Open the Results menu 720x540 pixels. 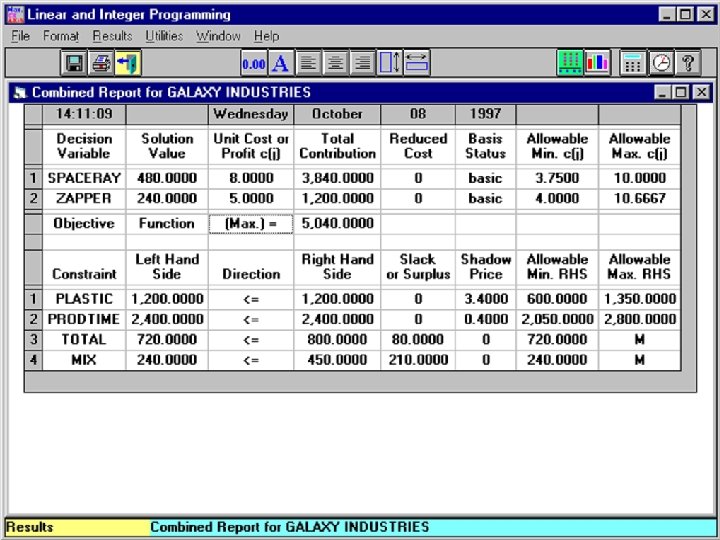point(112,36)
